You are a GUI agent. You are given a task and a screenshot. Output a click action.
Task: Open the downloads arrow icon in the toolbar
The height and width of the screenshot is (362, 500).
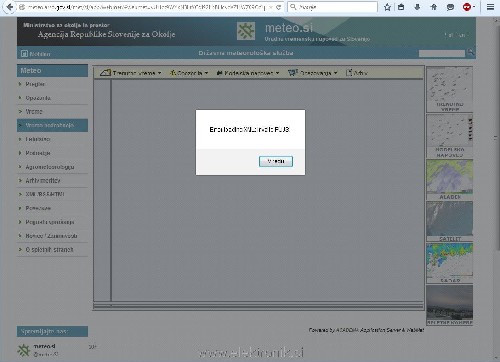pyautogui.click(x=417, y=7)
